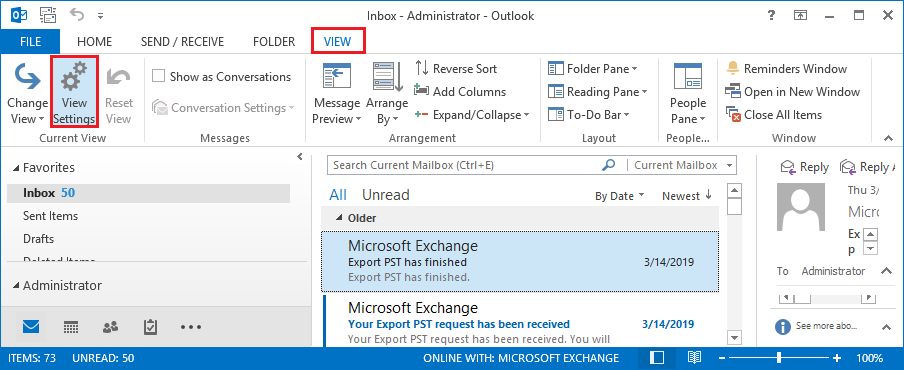Switch to the FOLDER tab
Viewport: 904px width, 370px height.
[274, 41]
